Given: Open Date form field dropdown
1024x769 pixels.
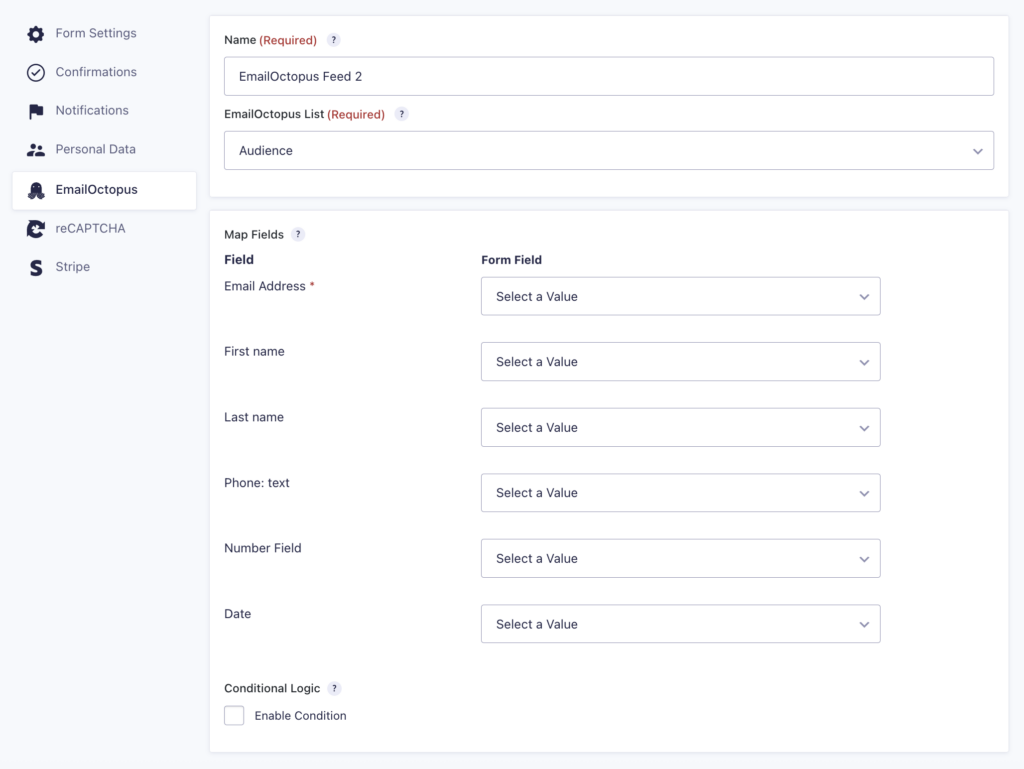Looking at the screenshot, I should (680, 624).
